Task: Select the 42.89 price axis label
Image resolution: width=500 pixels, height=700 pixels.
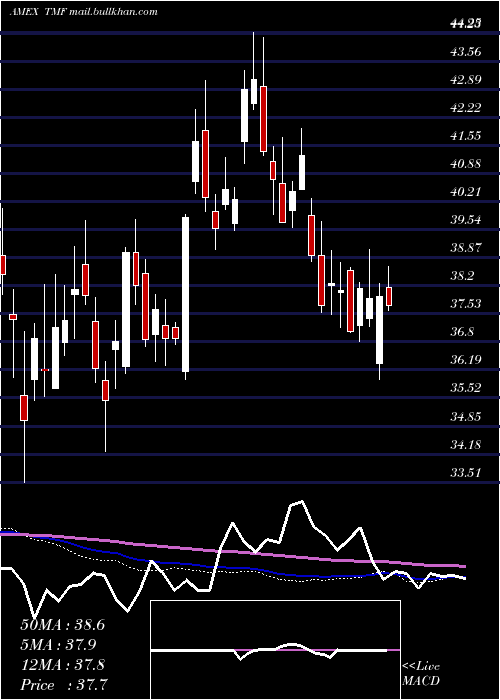Action: point(466,80)
